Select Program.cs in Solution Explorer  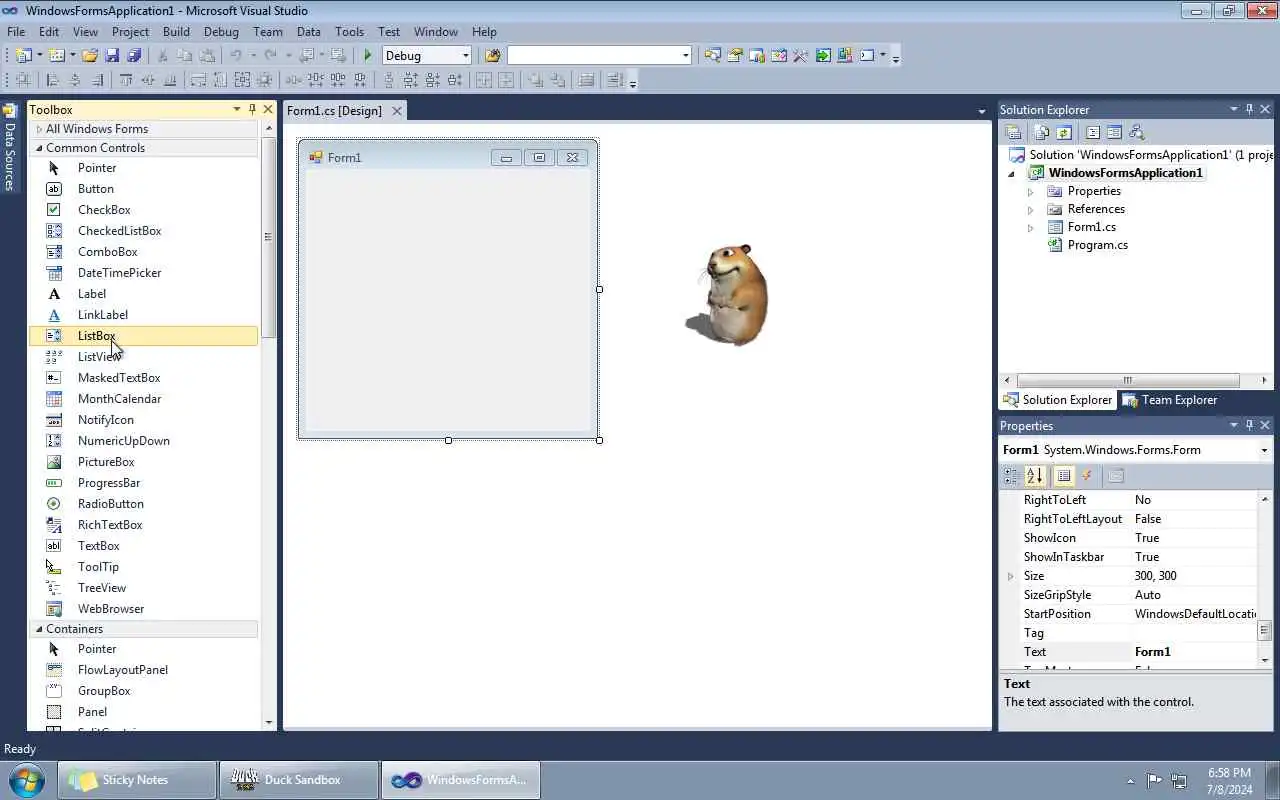(x=1097, y=245)
